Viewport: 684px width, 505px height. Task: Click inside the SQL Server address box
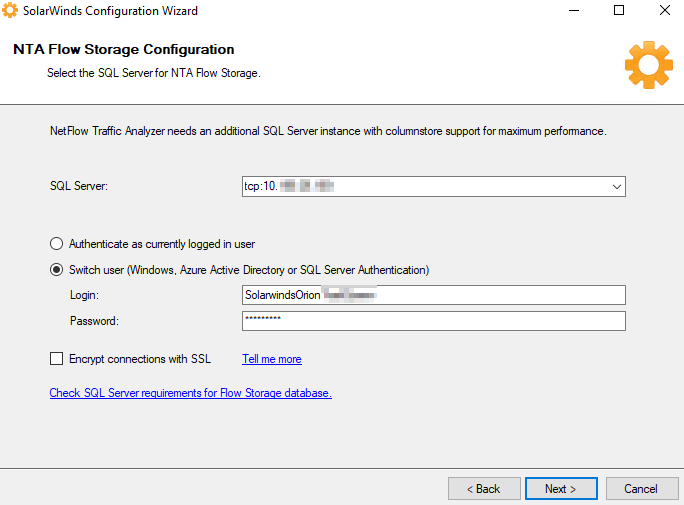[420, 186]
